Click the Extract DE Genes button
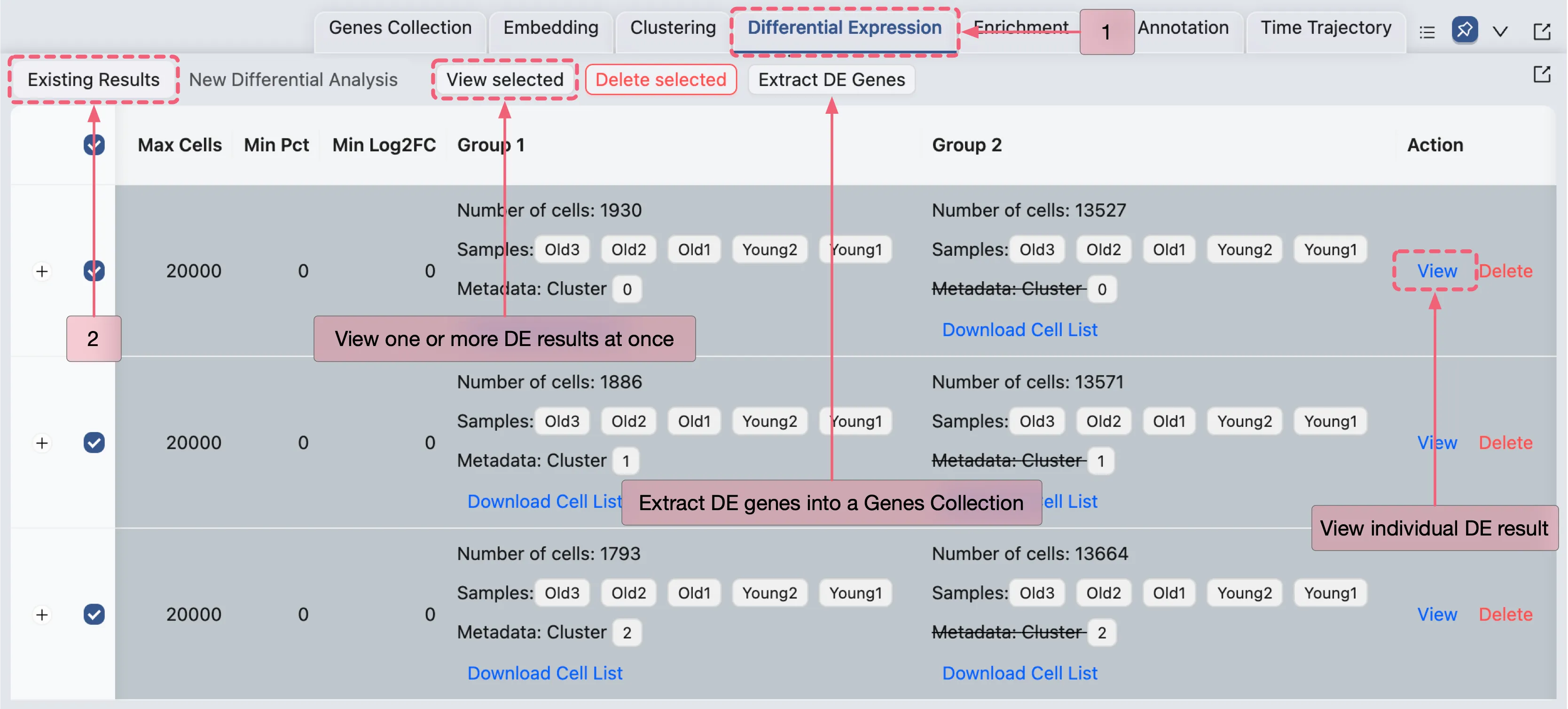This screenshot has width=1568, height=709. [x=831, y=80]
